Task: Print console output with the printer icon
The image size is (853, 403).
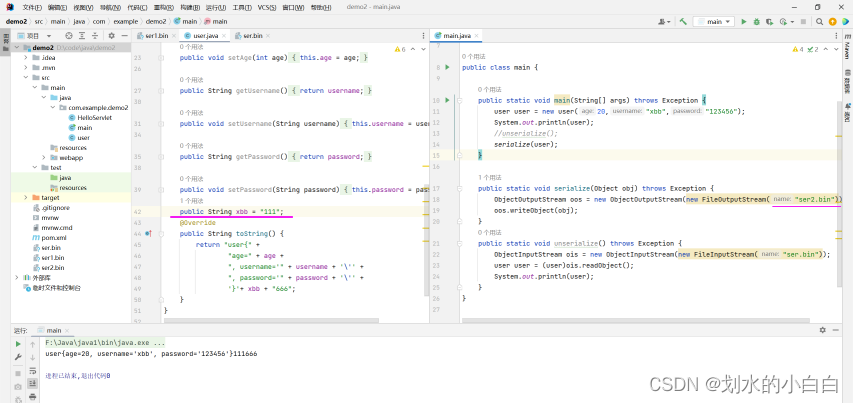Action: click(33, 397)
